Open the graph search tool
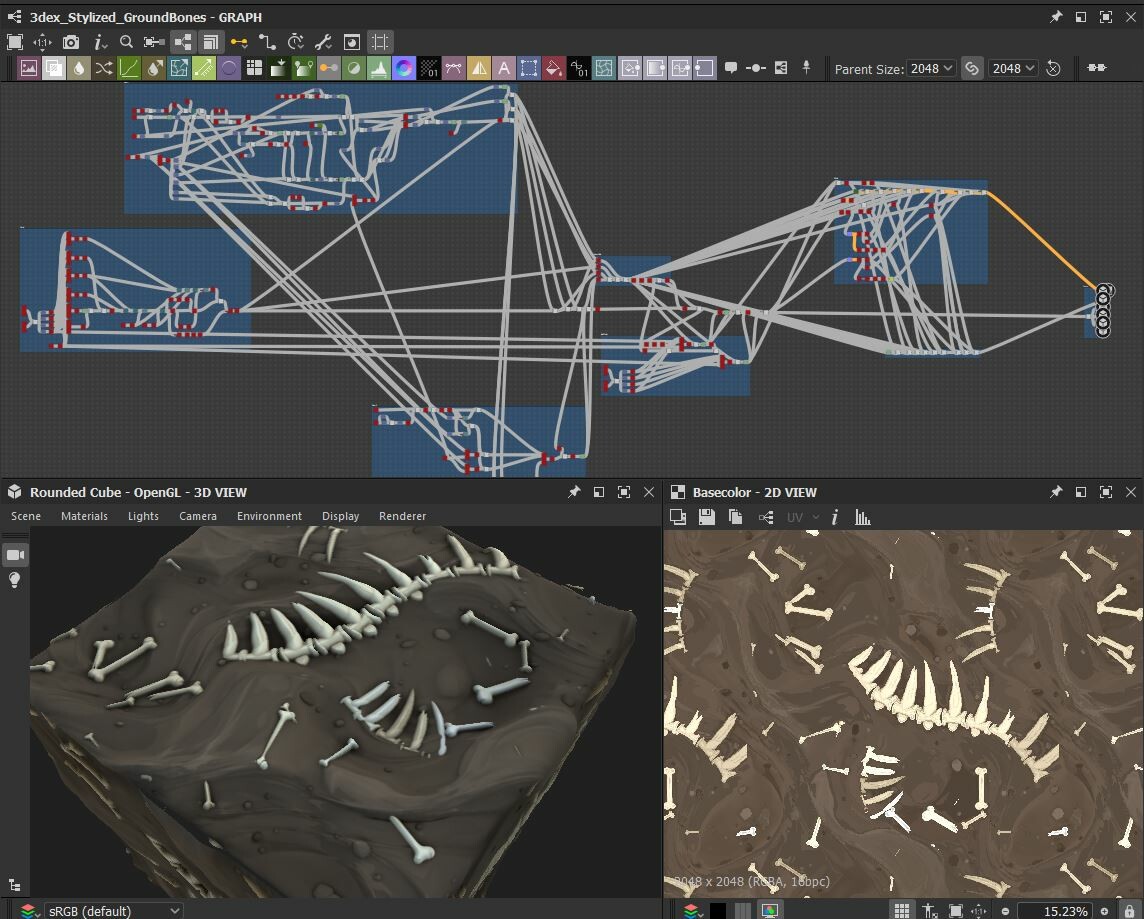The height and width of the screenshot is (919, 1144). [x=127, y=43]
